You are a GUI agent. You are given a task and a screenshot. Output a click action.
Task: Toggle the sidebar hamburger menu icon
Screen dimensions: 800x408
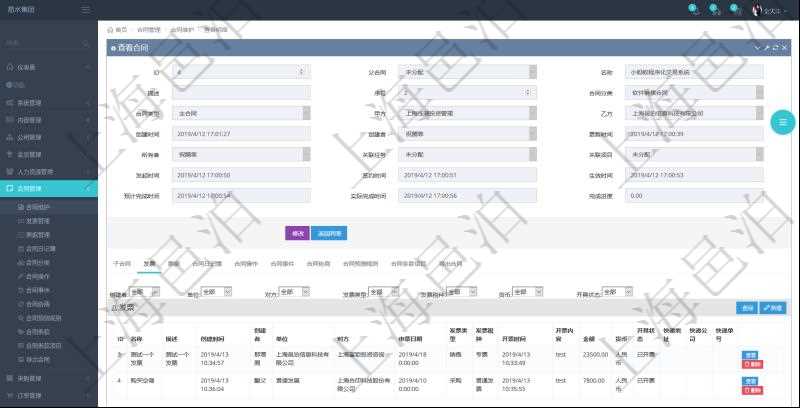click(x=86, y=10)
